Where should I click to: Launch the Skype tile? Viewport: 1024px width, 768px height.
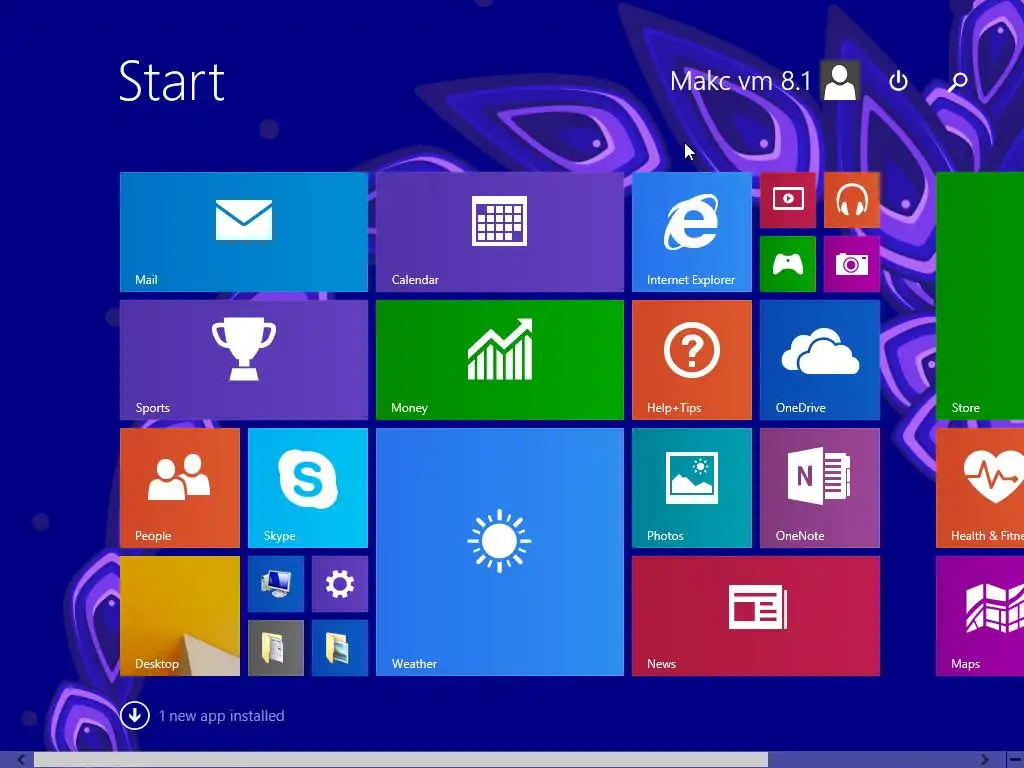tap(308, 488)
